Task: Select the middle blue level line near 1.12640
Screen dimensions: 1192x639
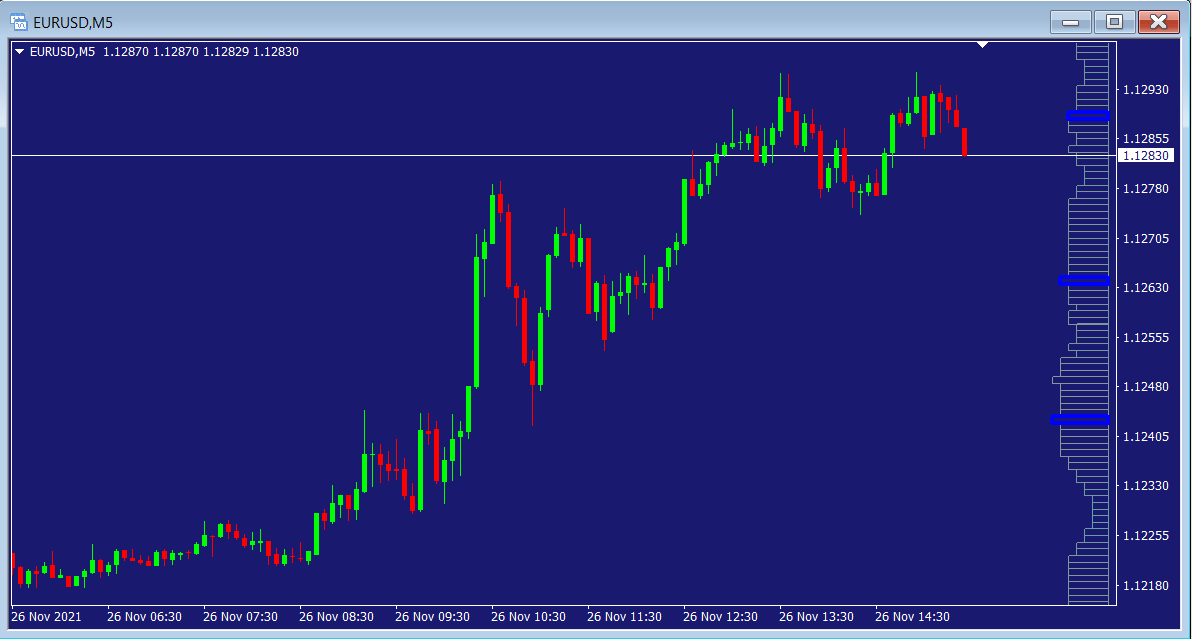Action: (1084, 280)
